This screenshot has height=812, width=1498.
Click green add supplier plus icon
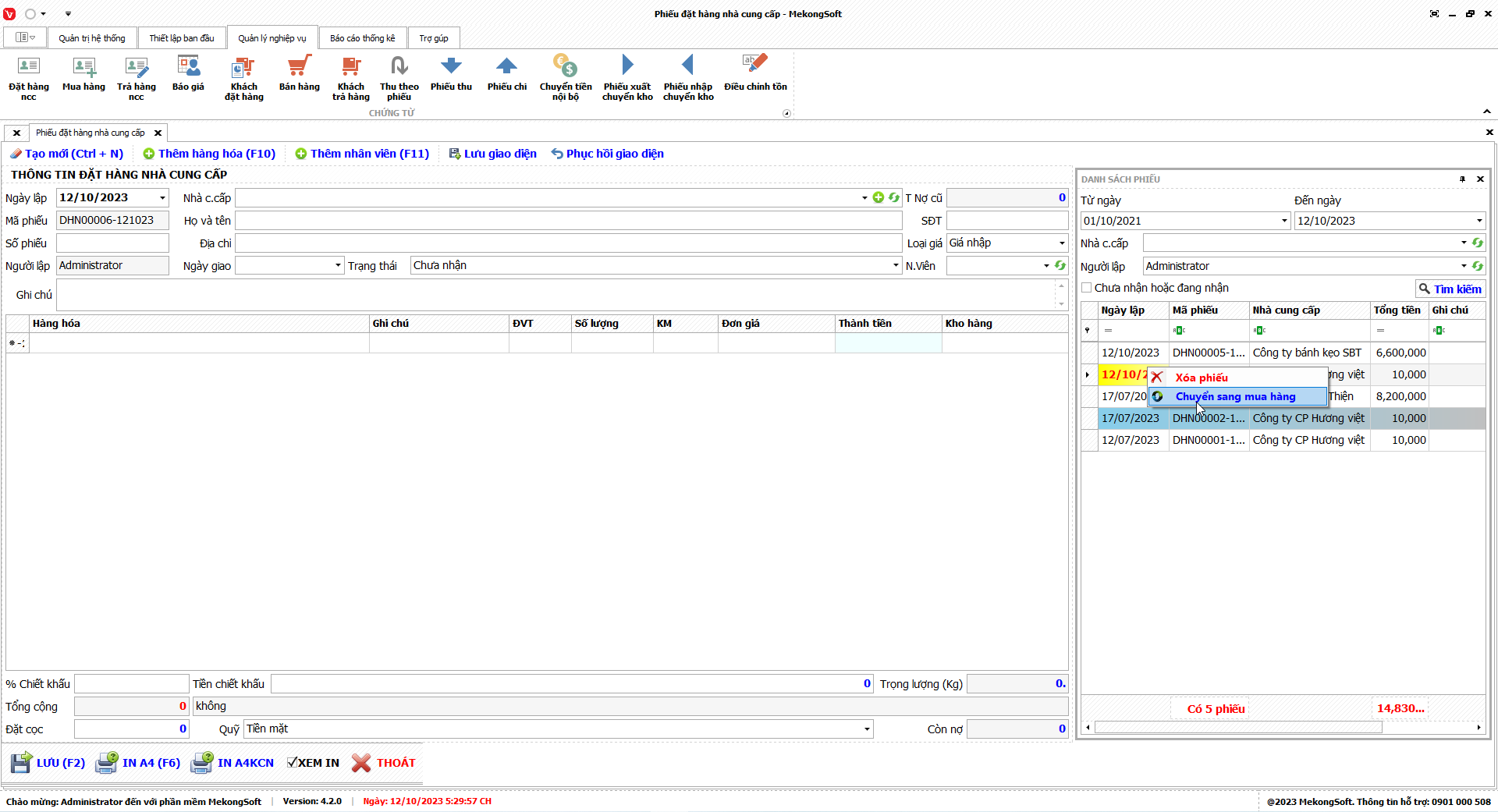tap(879, 198)
